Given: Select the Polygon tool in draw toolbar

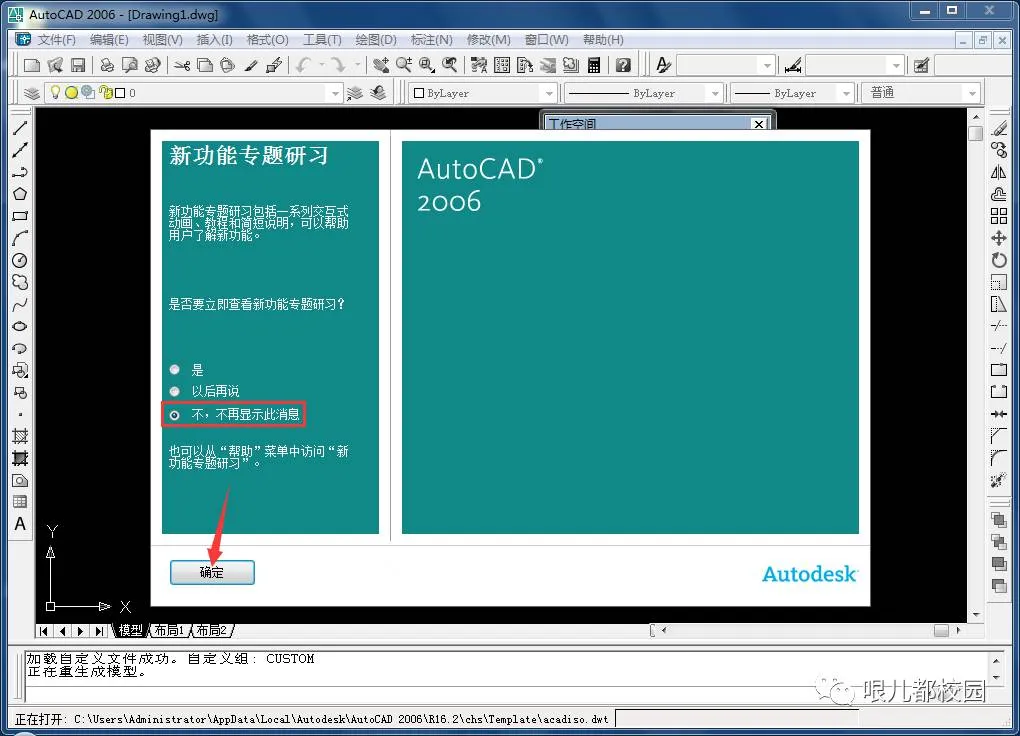Looking at the screenshot, I should click(20, 194).
